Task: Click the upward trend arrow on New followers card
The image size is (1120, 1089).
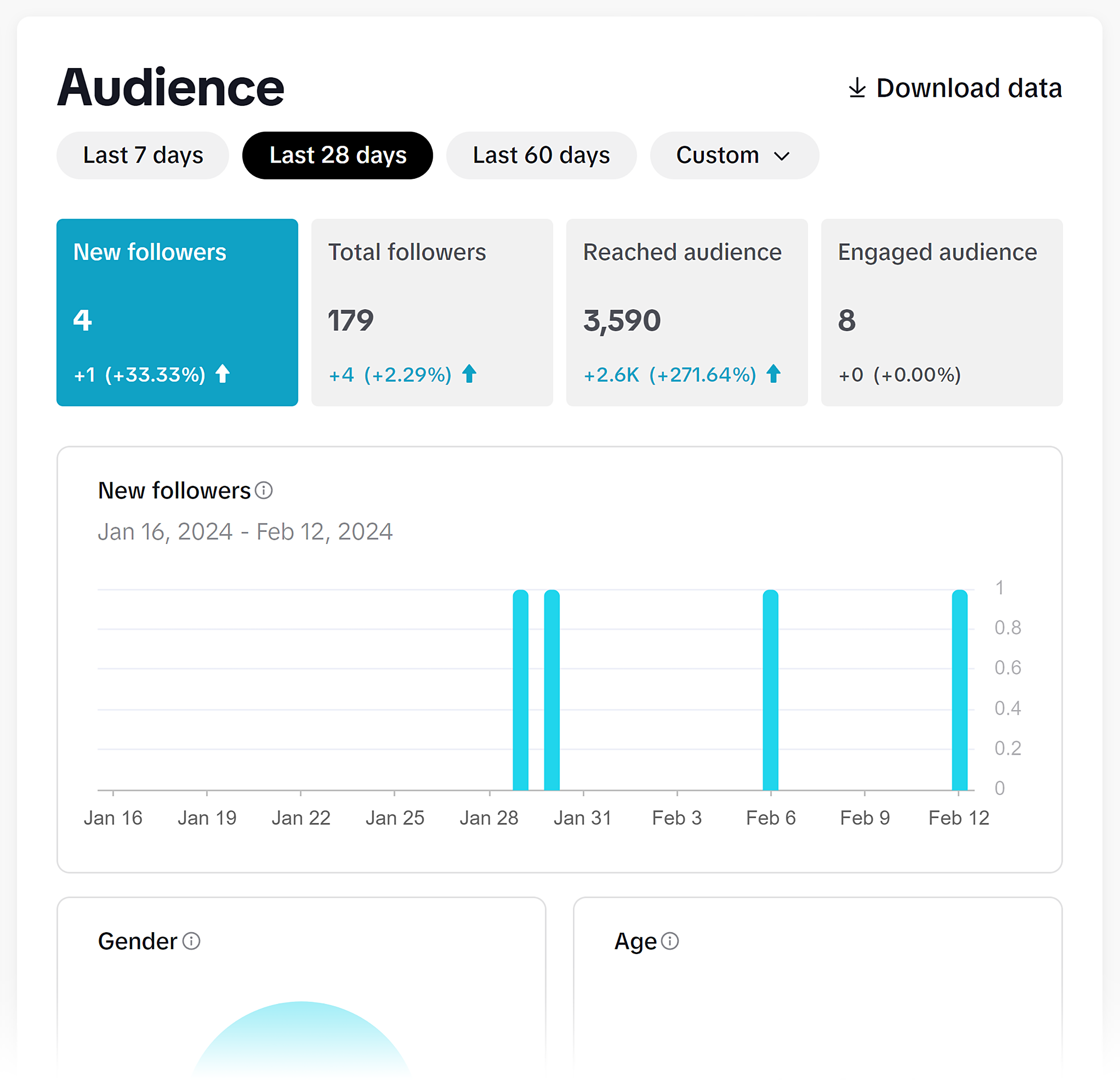Action: coord(223,374)
